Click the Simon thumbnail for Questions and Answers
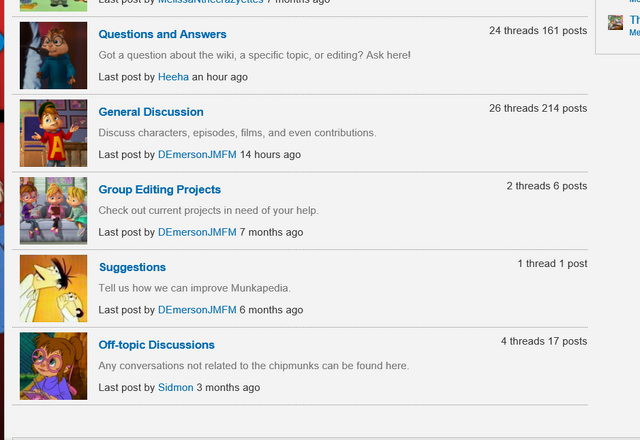The width and height of the screenshot is (640, 440). (x=53, y=56)
